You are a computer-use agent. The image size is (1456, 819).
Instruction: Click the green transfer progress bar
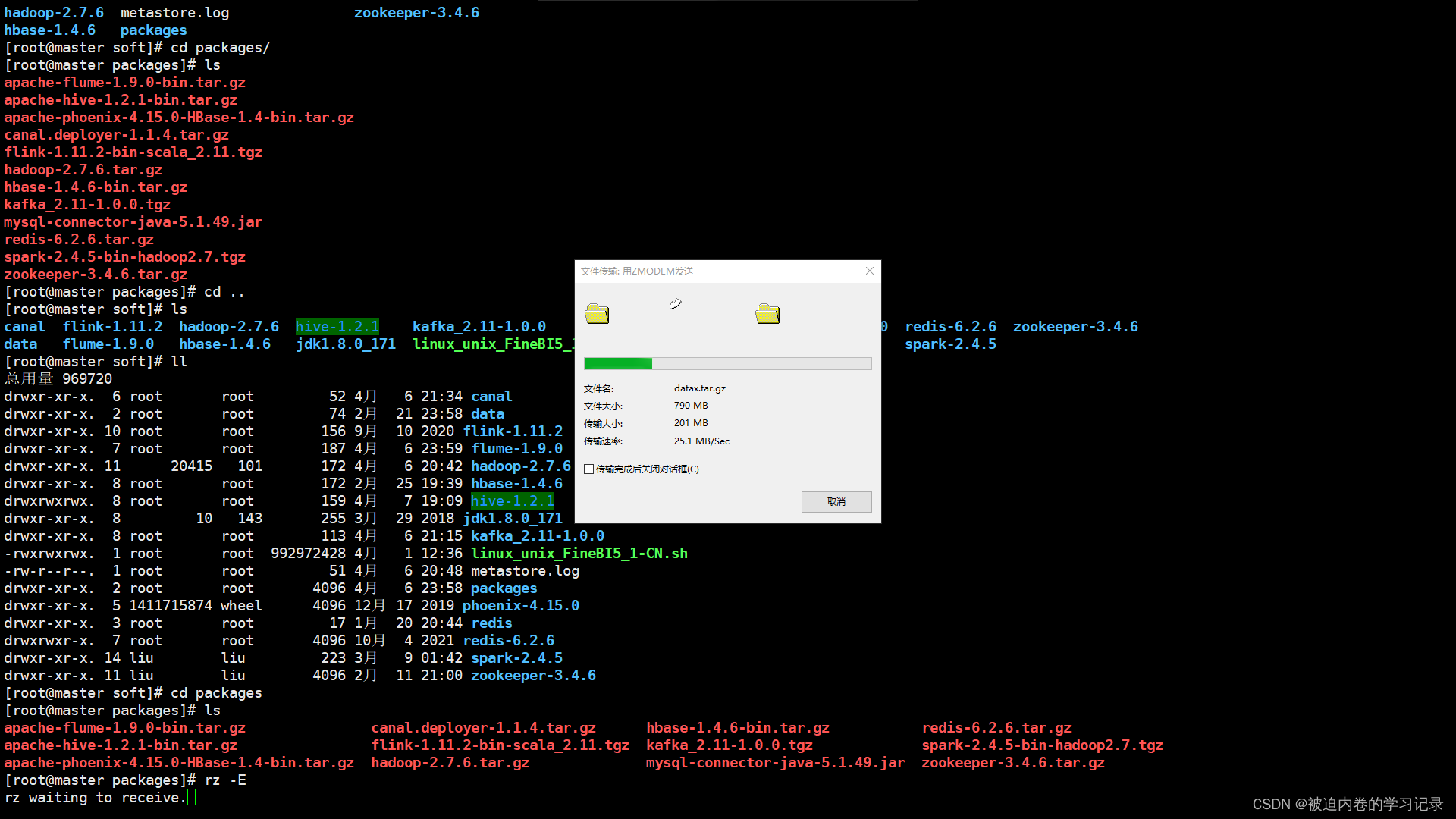click(x=727, y=364)
